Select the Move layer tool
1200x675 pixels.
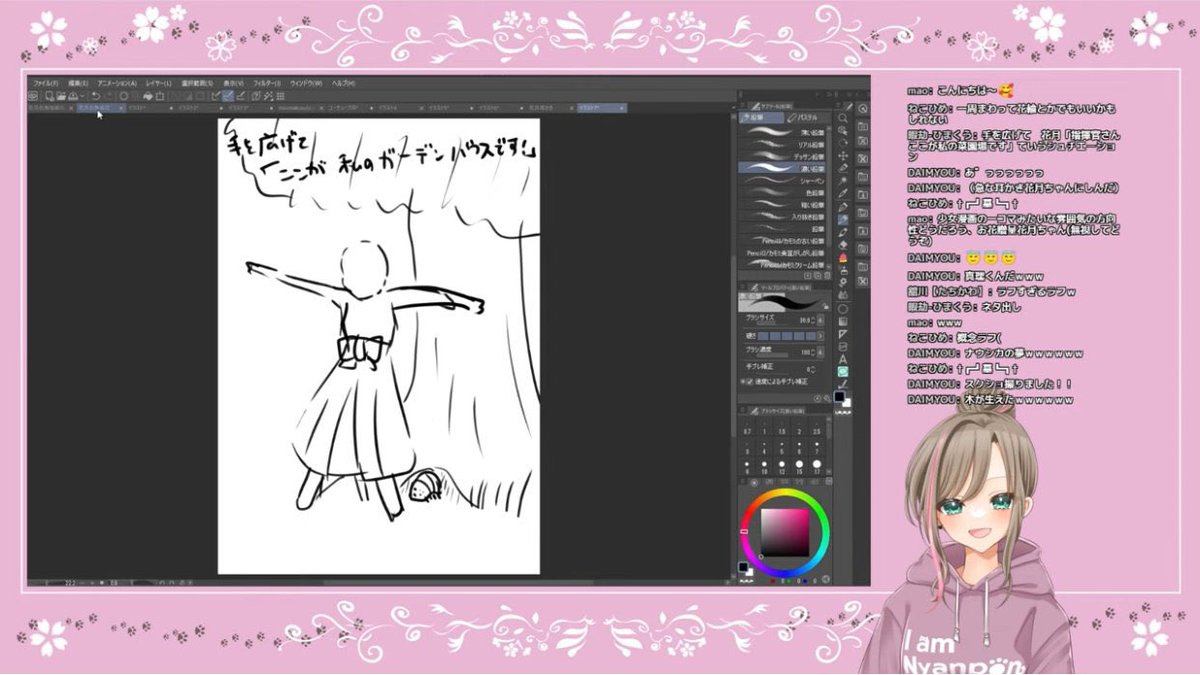(x=843, y=155)
